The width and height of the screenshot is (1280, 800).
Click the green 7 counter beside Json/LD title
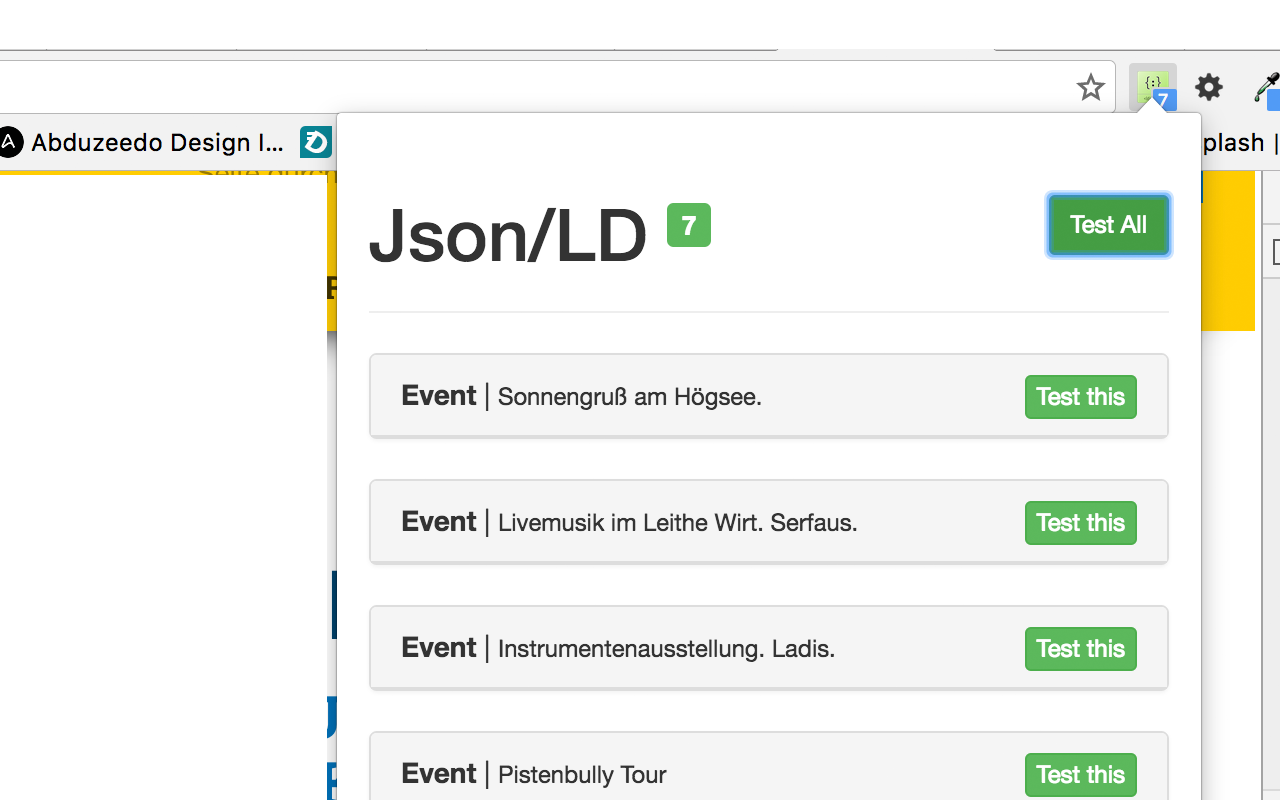pos(689,226)
